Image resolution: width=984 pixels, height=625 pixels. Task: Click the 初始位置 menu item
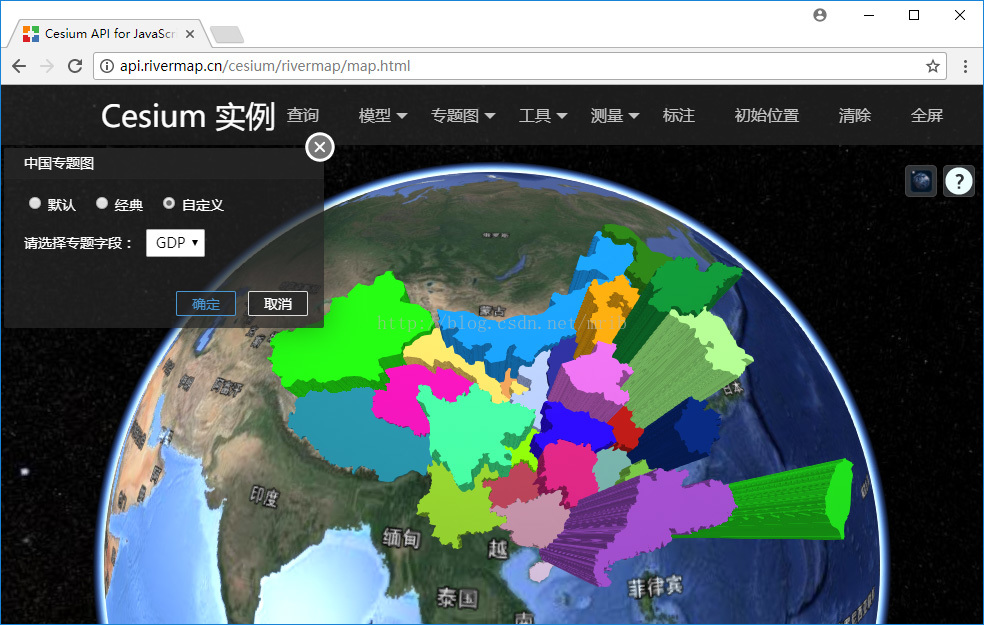click(x=767, y=115)
